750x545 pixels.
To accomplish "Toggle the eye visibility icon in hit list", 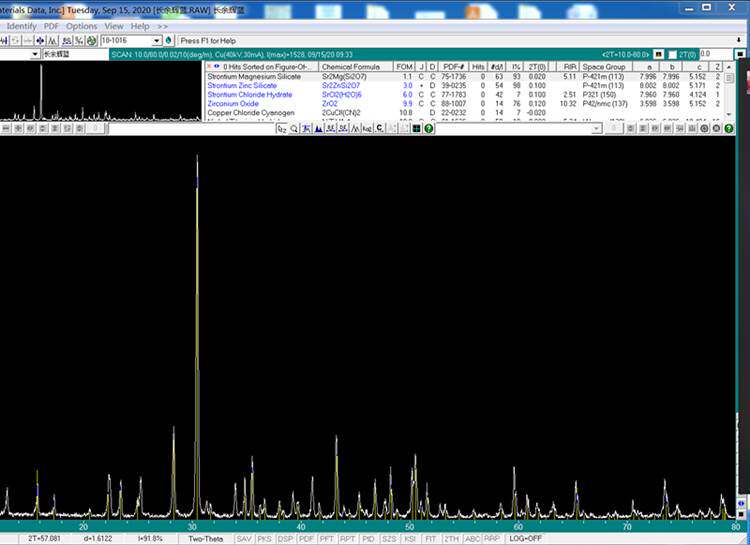I will pyautogui.click(x=217, y=66).
